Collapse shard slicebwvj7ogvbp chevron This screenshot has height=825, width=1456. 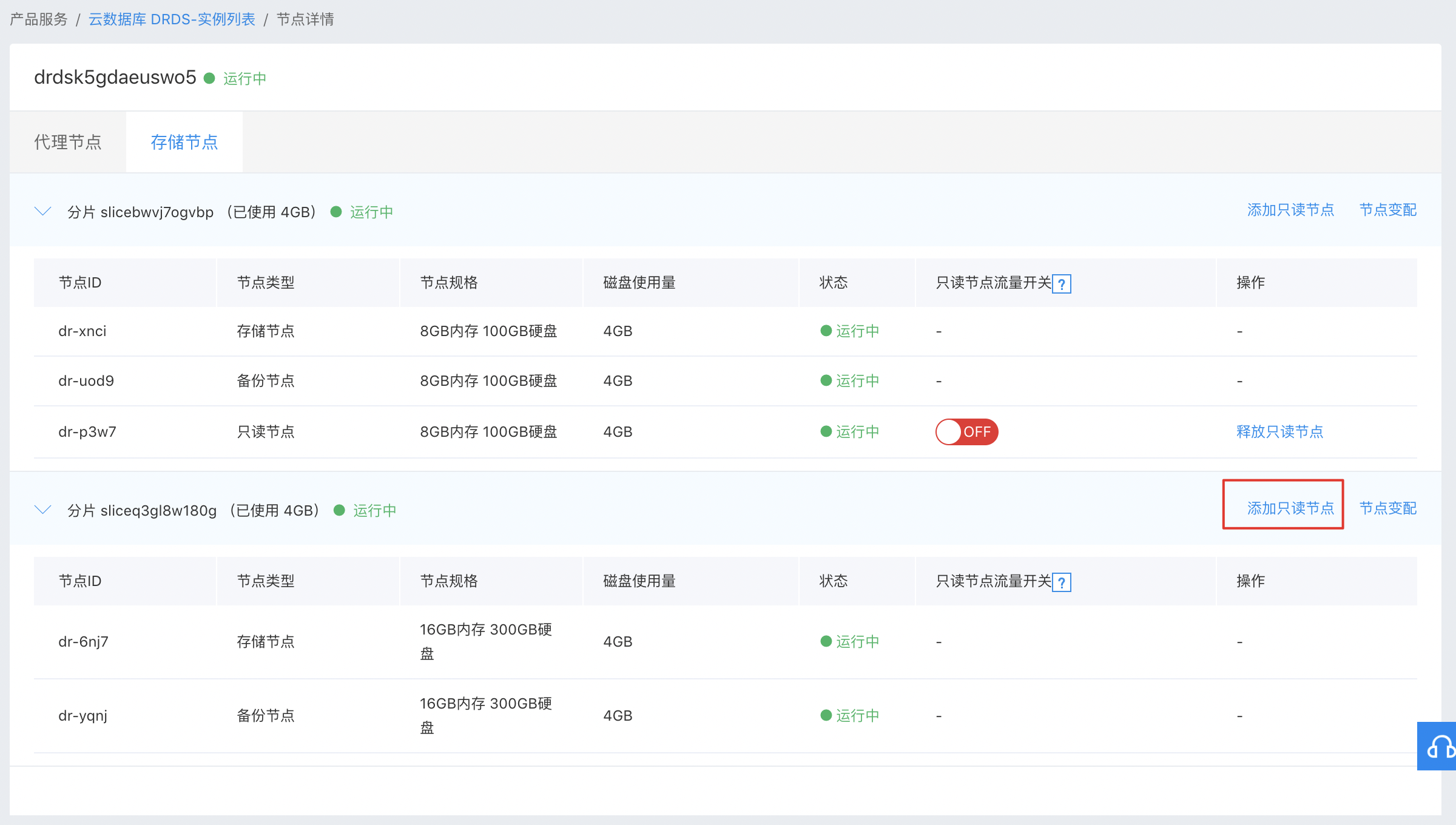pyautogui.click(x=42, y=211)
